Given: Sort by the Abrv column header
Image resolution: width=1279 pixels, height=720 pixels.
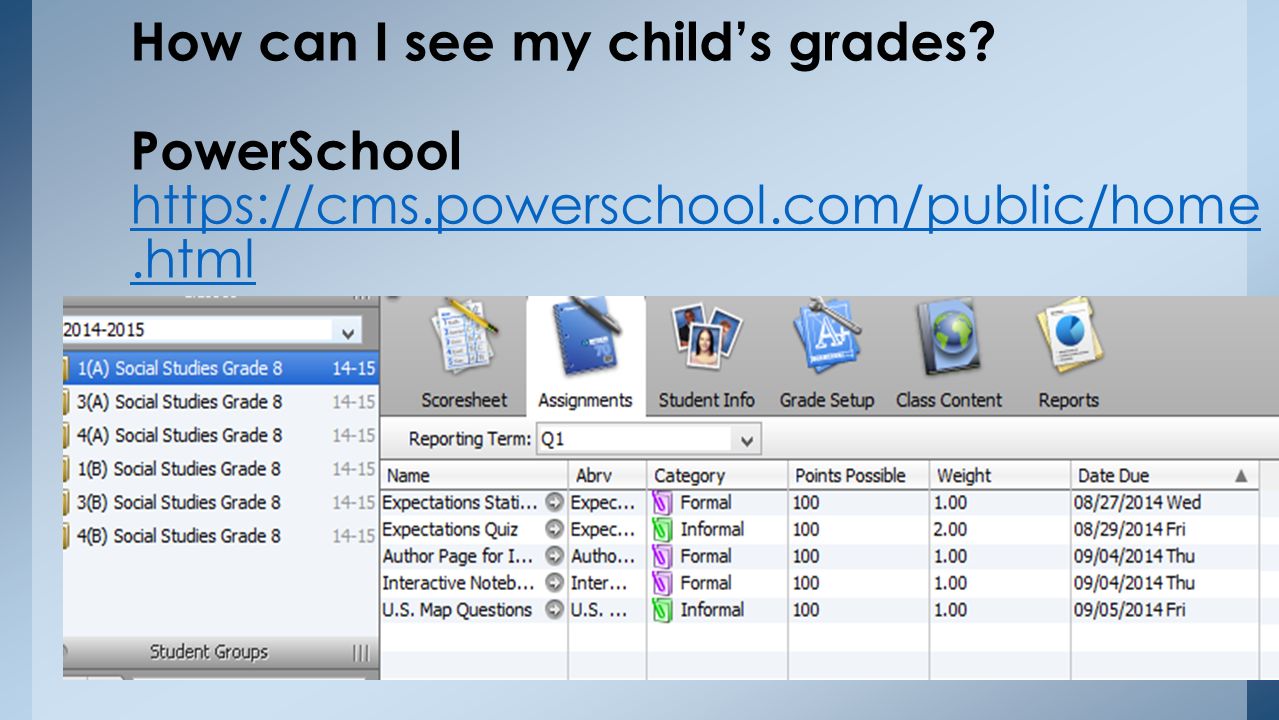Looking at the screenshot, I should tap(607, 476).
